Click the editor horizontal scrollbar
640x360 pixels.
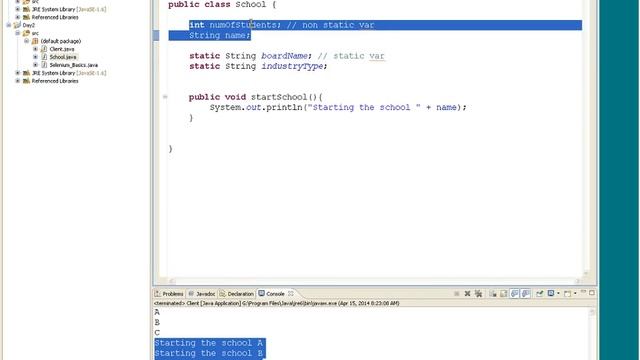374,281
